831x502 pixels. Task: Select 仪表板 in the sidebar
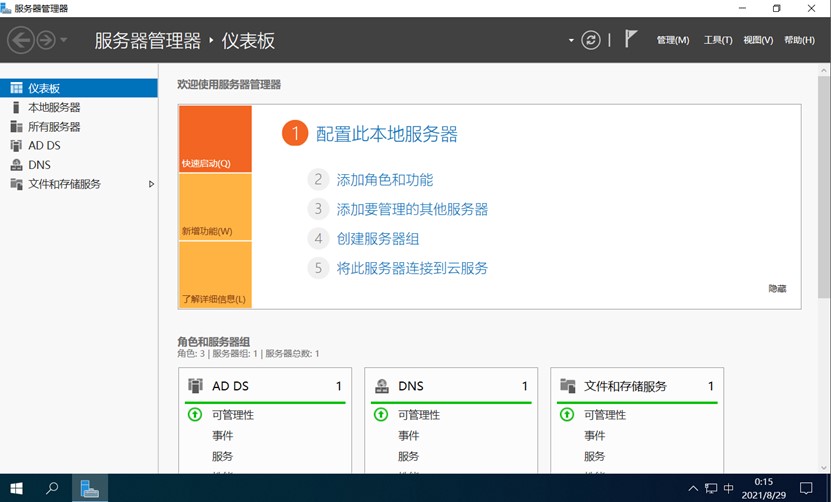pos(78,88)
